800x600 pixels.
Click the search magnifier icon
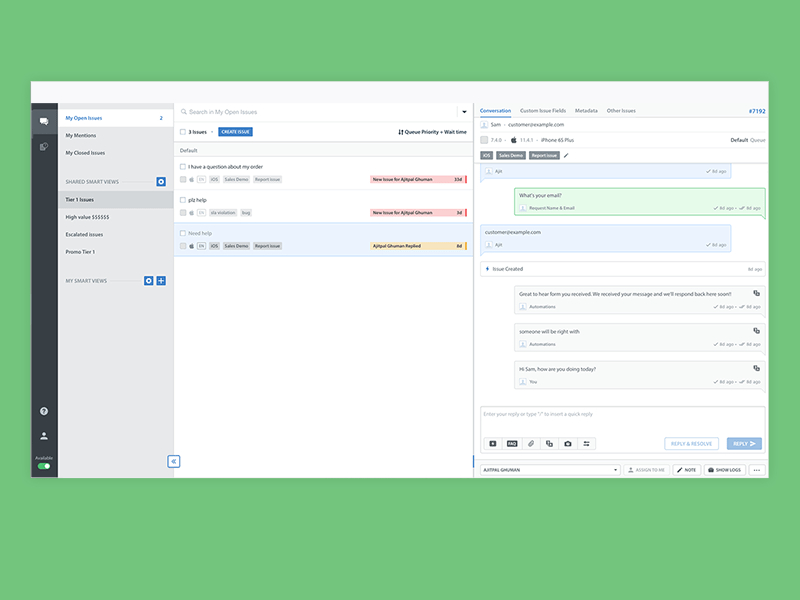click(x=184, y=112)
